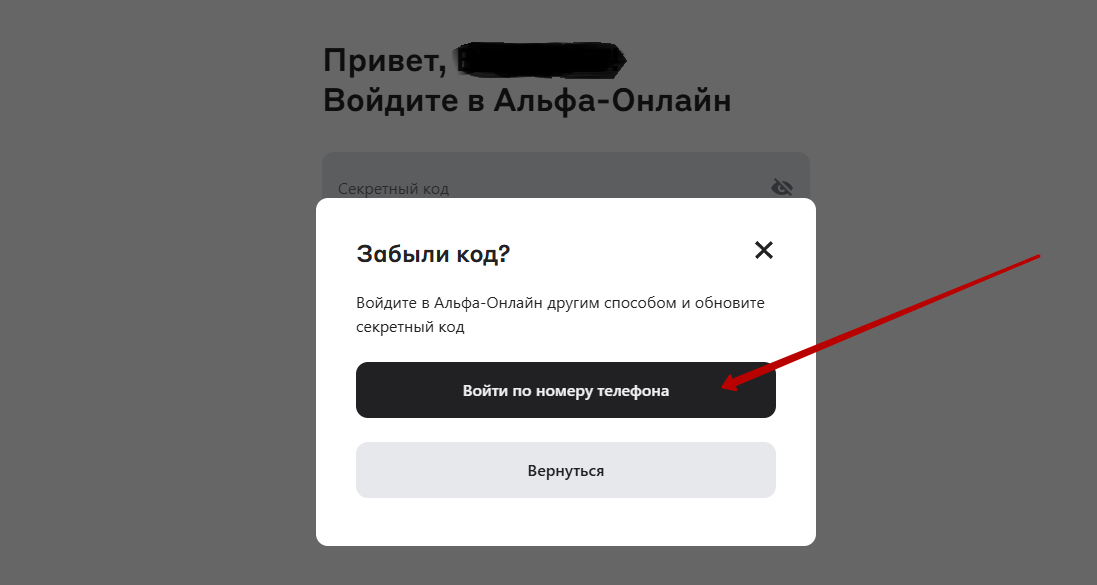1097x585 pixels.
Task: Toggle the crossed-eye secret code visibility icon
Action: [x=781, y=187]
